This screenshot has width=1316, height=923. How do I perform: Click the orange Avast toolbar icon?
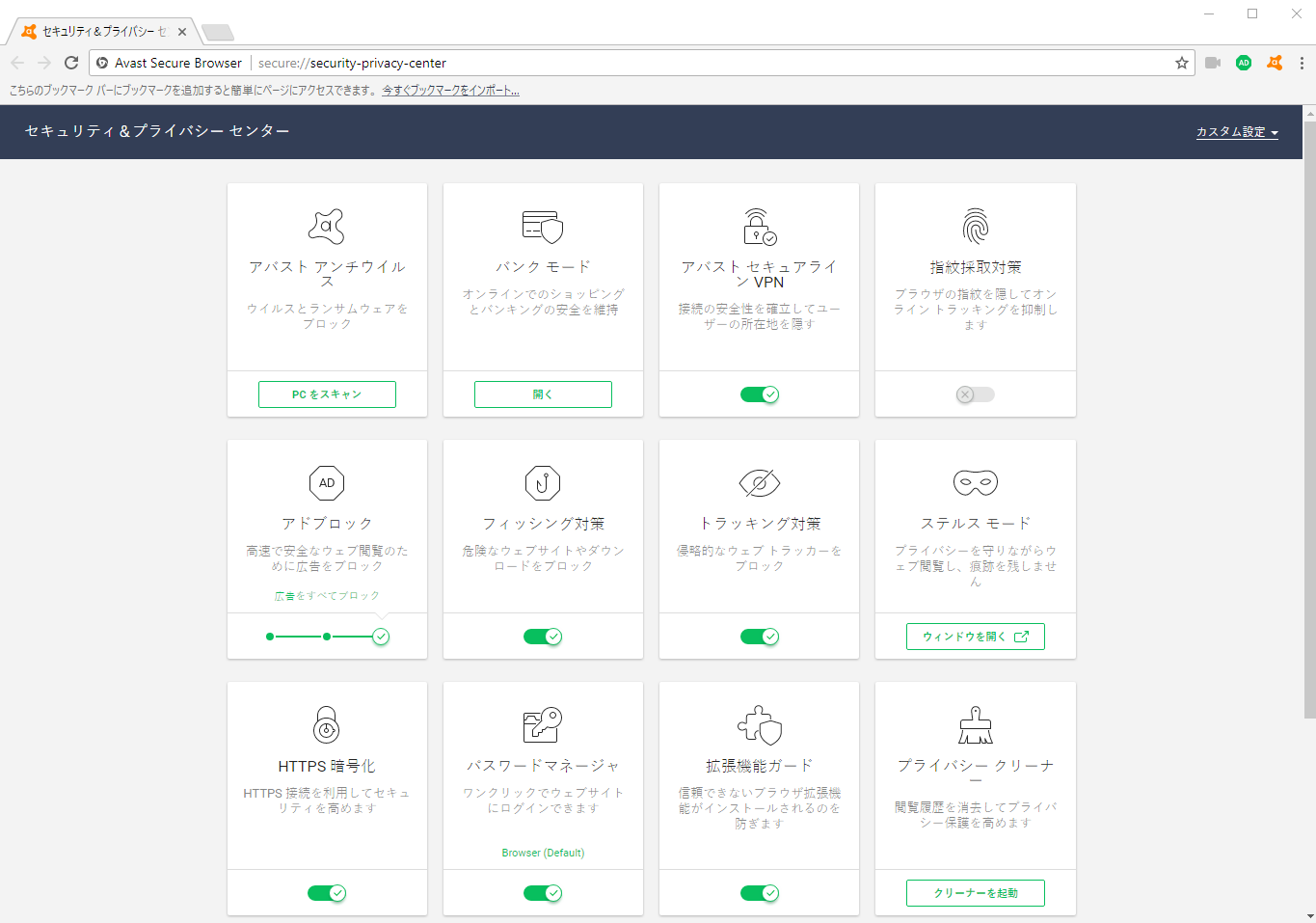[1275, 63]
